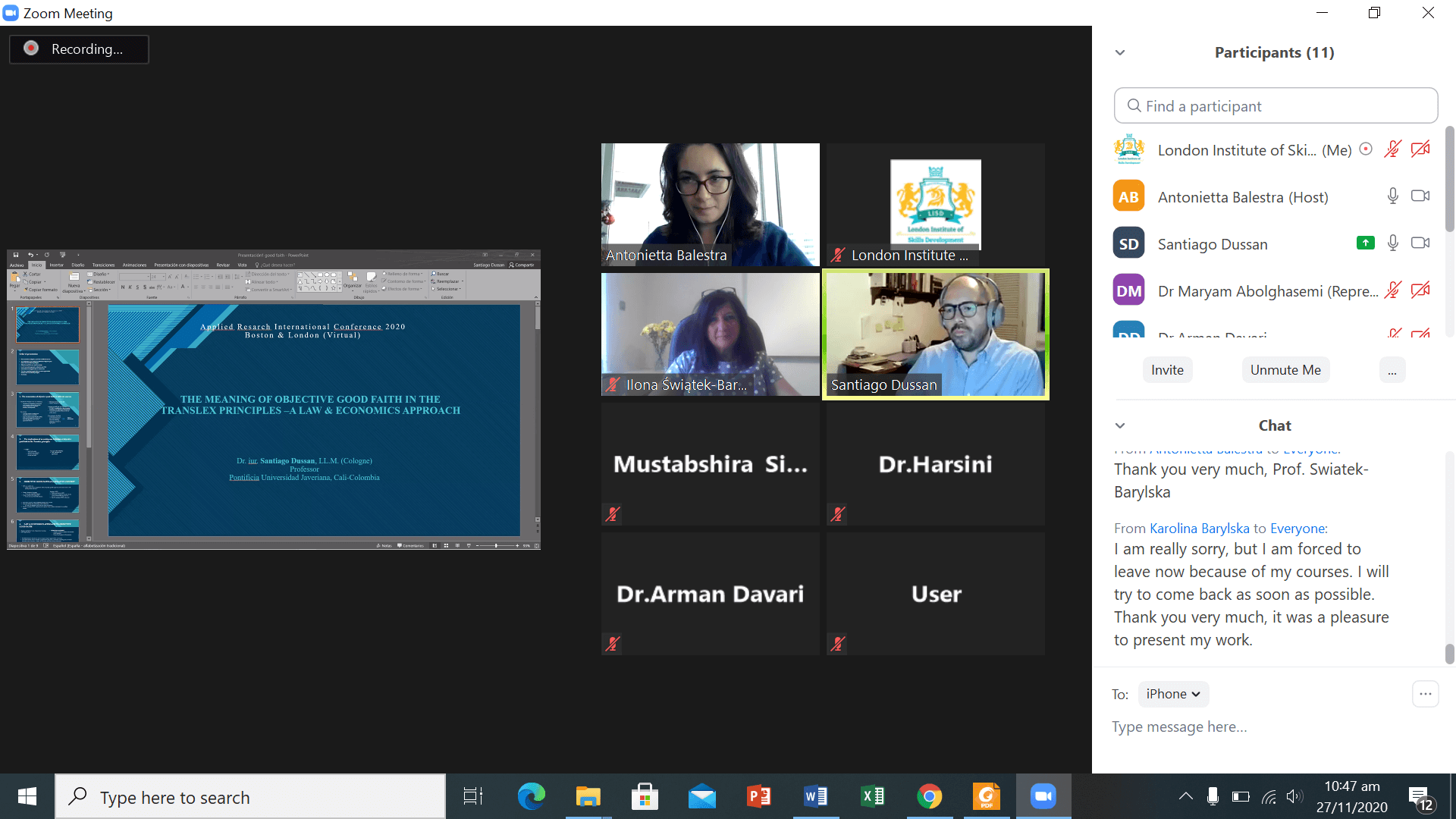Click the London Institute logo avatar in participants

click(x=1128, y=149)
